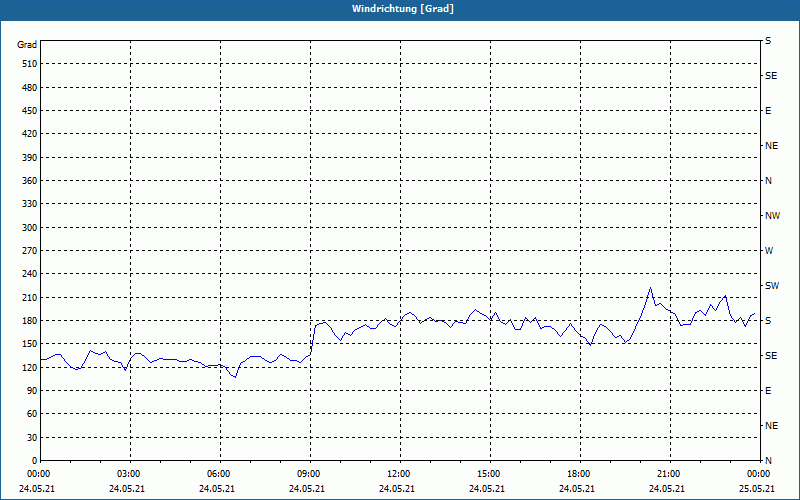Click the 270 y-axis label
800x500 pixels.
30,251
